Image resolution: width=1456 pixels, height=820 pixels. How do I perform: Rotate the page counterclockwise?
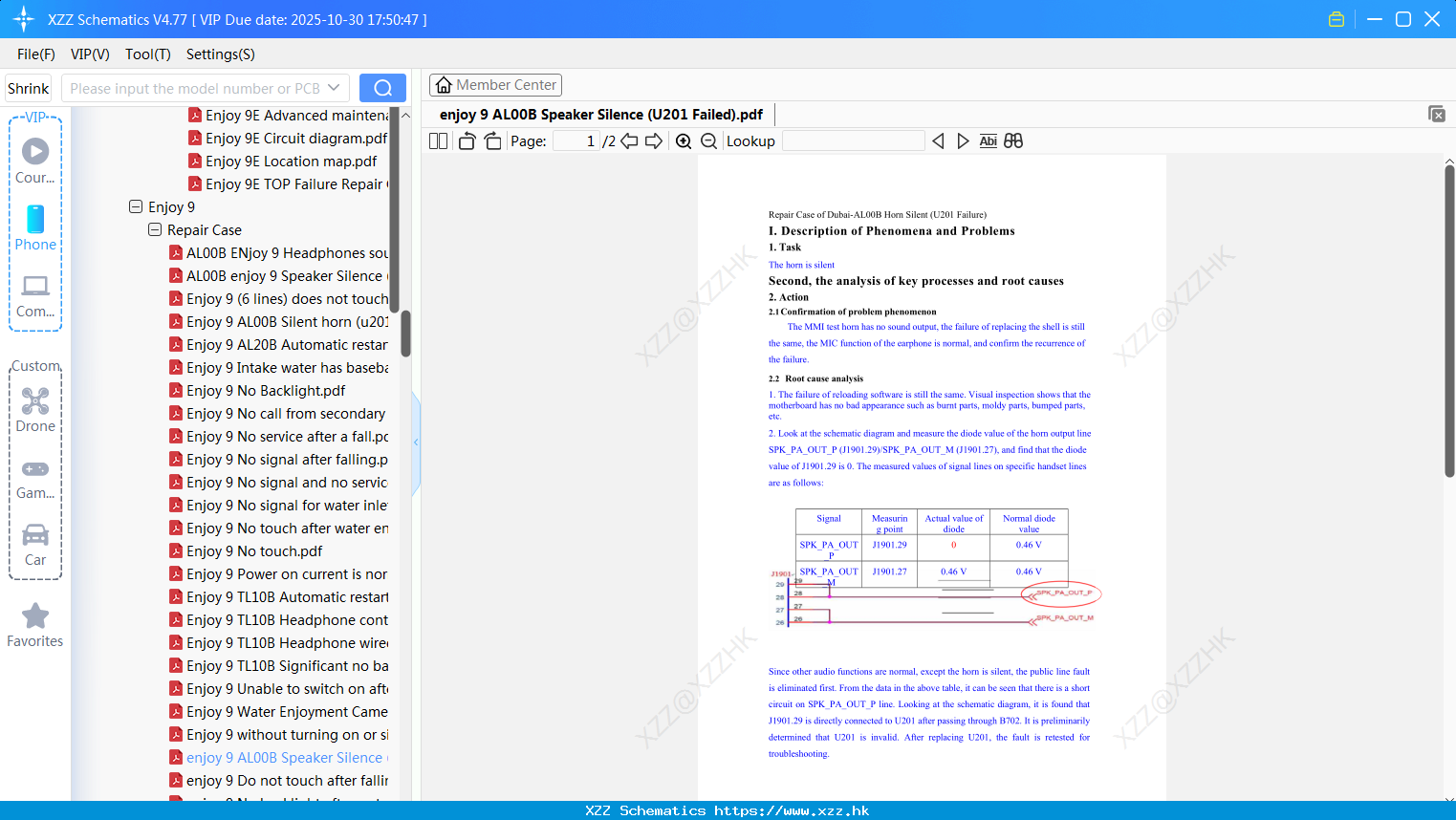pyautogui.click(x=467, y=141)
